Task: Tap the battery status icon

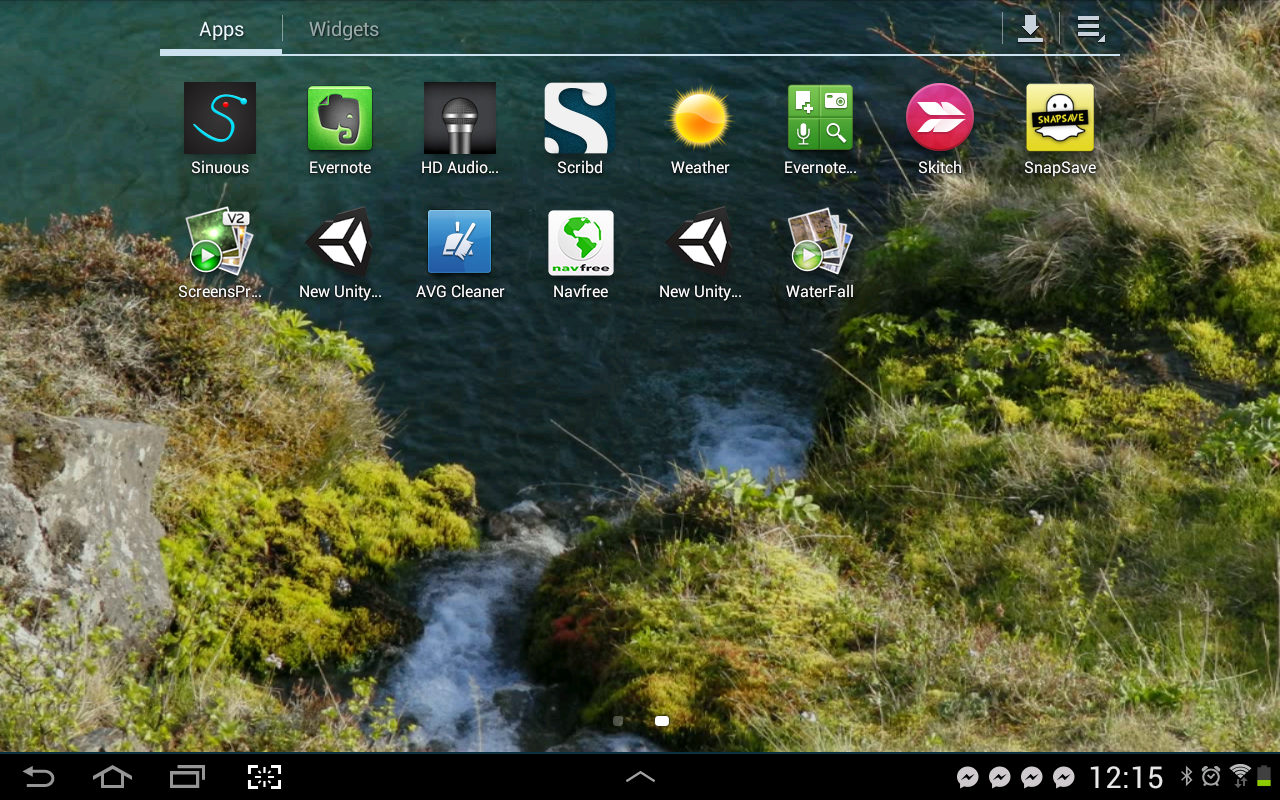Action: point(1264,776)
